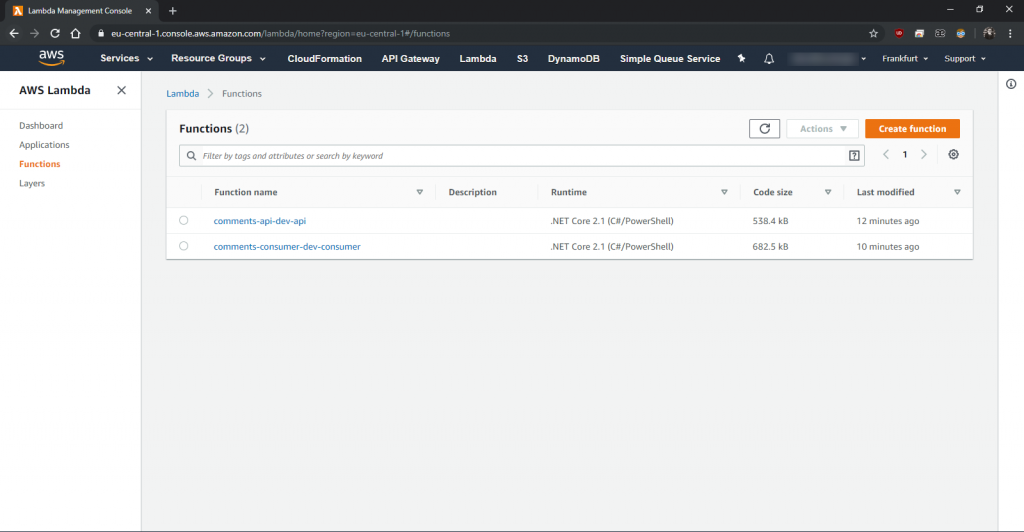Image resolution: width=1024 pixels, height=532 pixels.
Task: Reload the browser page
Action: [x=55, y=33]
